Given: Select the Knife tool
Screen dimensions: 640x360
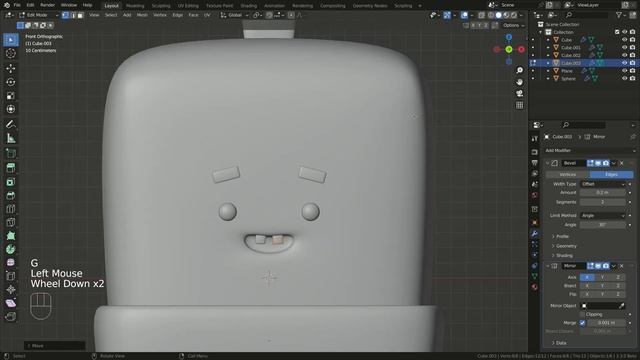Looking at the screenshot, I should tap(11, 222).
